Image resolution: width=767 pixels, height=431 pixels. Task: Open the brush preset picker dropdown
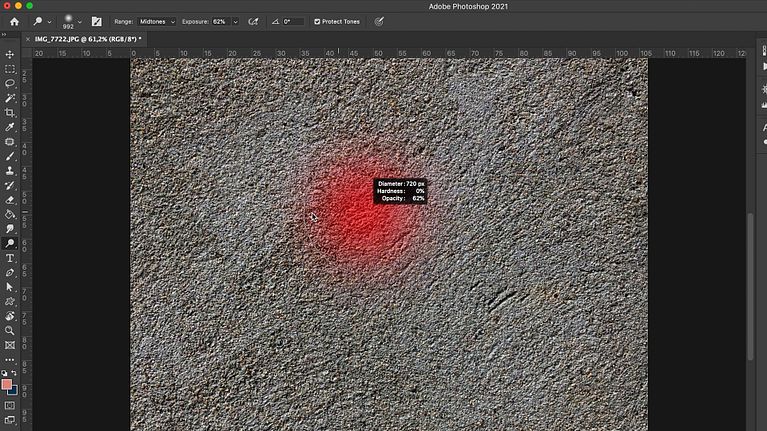[x=79, y=21]
